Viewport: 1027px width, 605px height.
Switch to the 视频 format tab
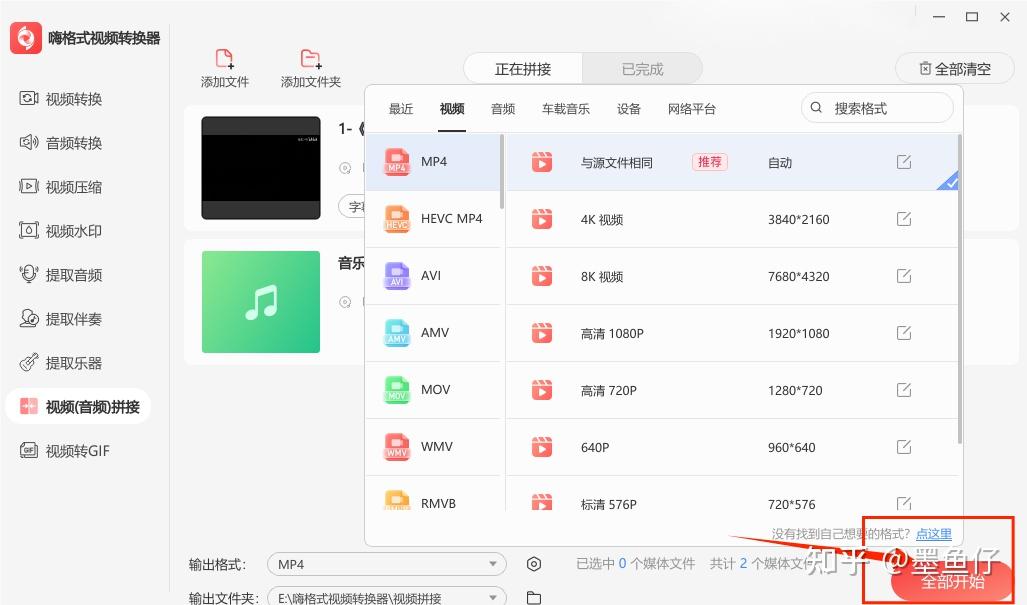click(x=452, y=109)
